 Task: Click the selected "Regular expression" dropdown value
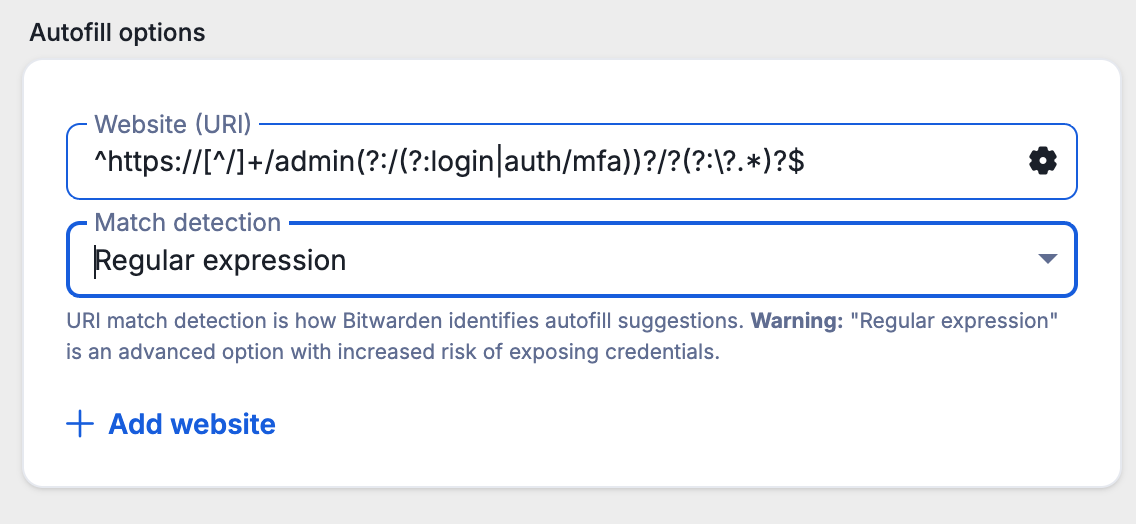pyautogui.click(x=221, y=261)
